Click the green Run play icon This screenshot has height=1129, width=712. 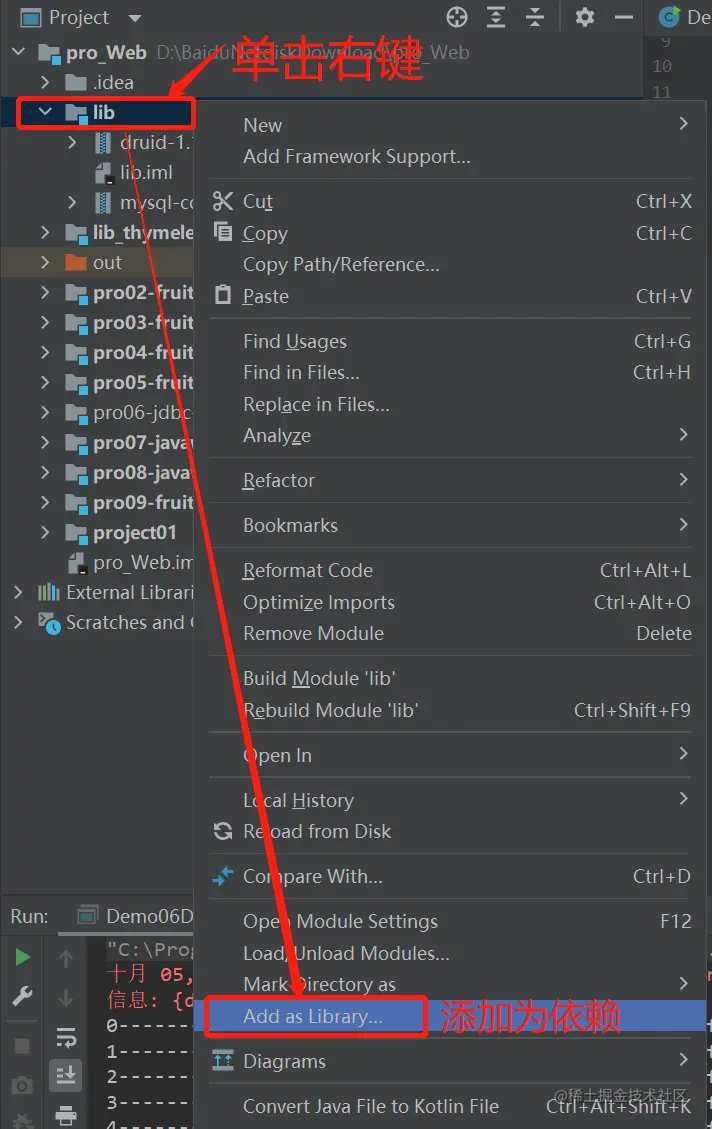click(x=22, y=957)
